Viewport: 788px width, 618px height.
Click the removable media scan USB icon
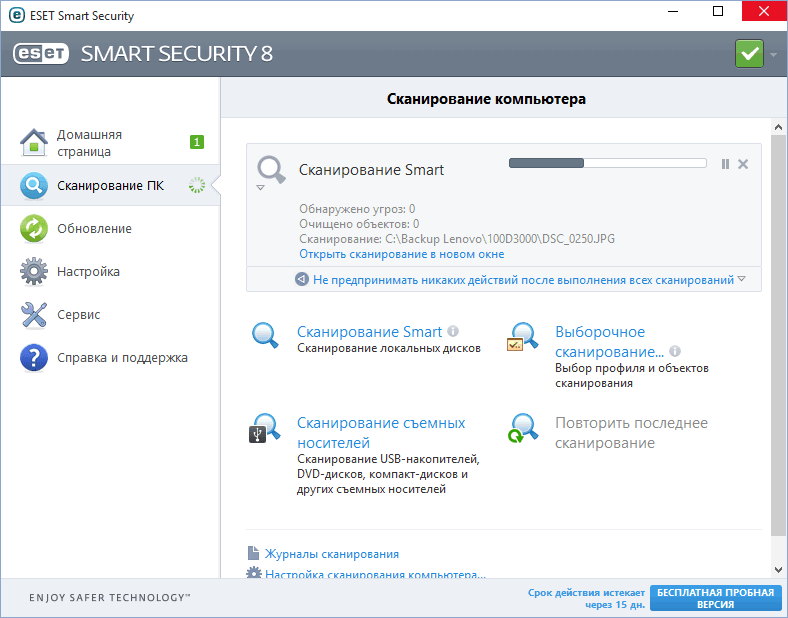coord(264,428)
